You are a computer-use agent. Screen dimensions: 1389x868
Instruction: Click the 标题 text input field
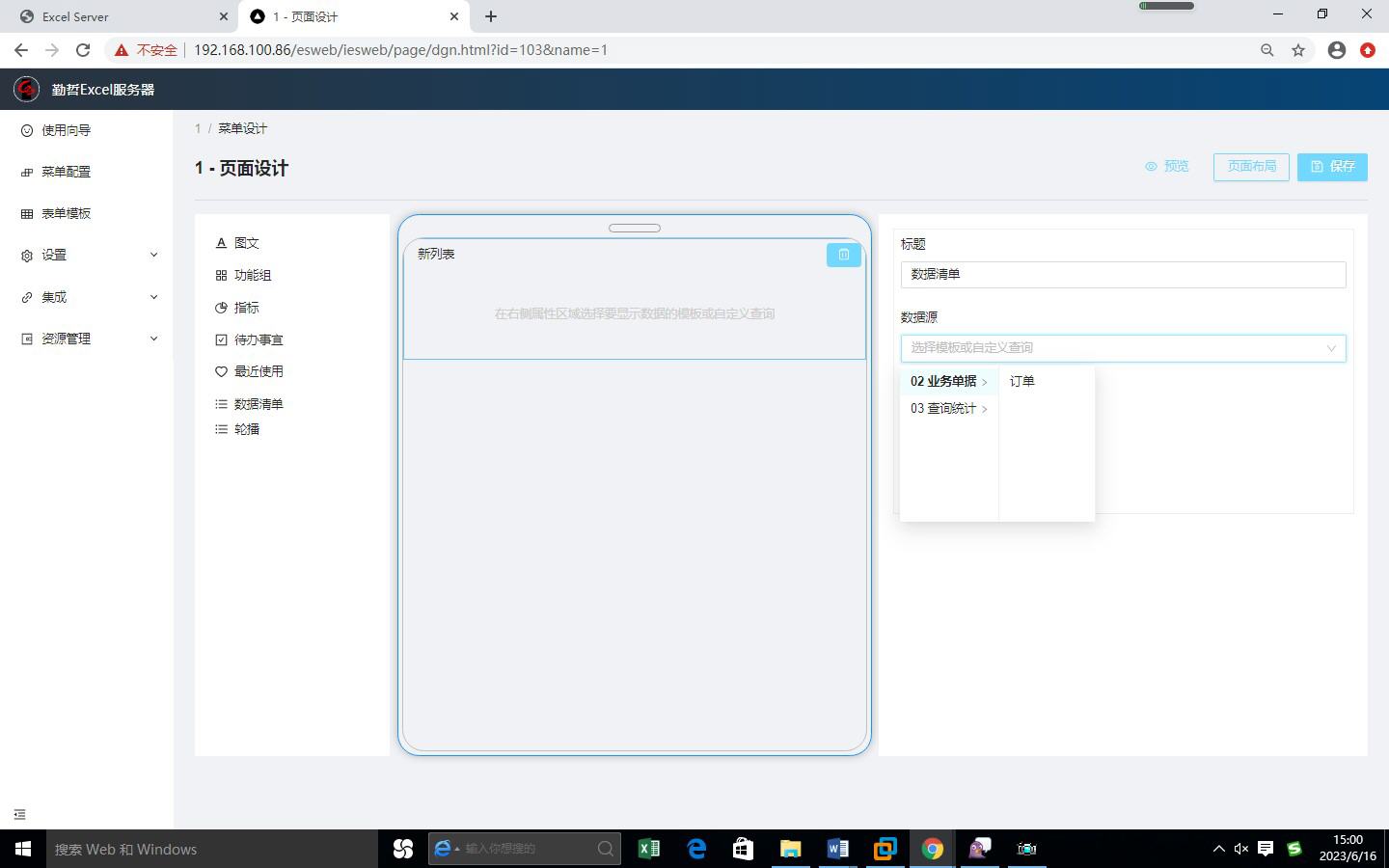coord(1123,275)
